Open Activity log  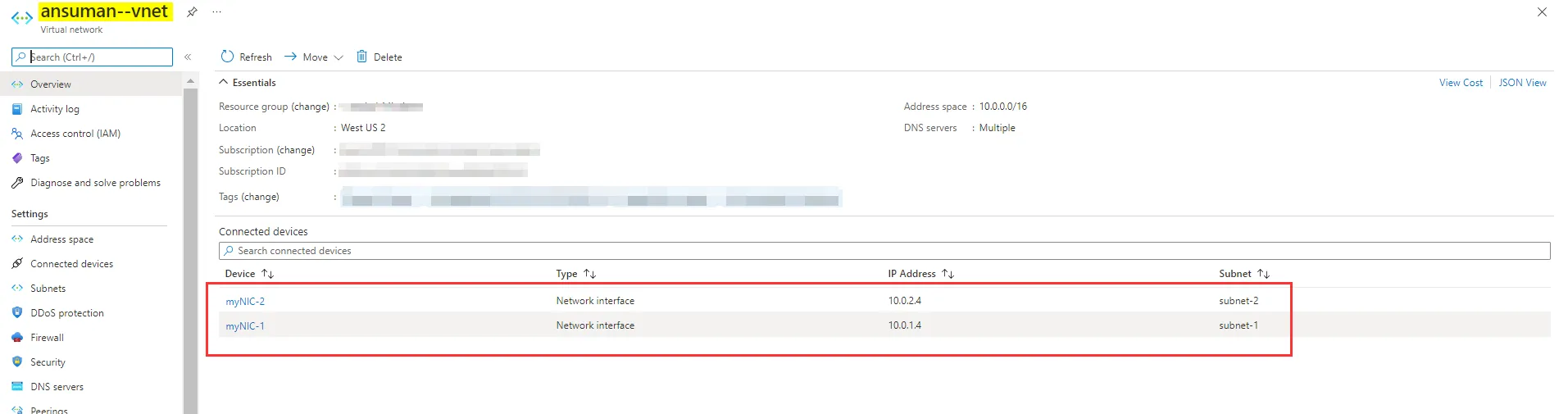pos(55,109)
